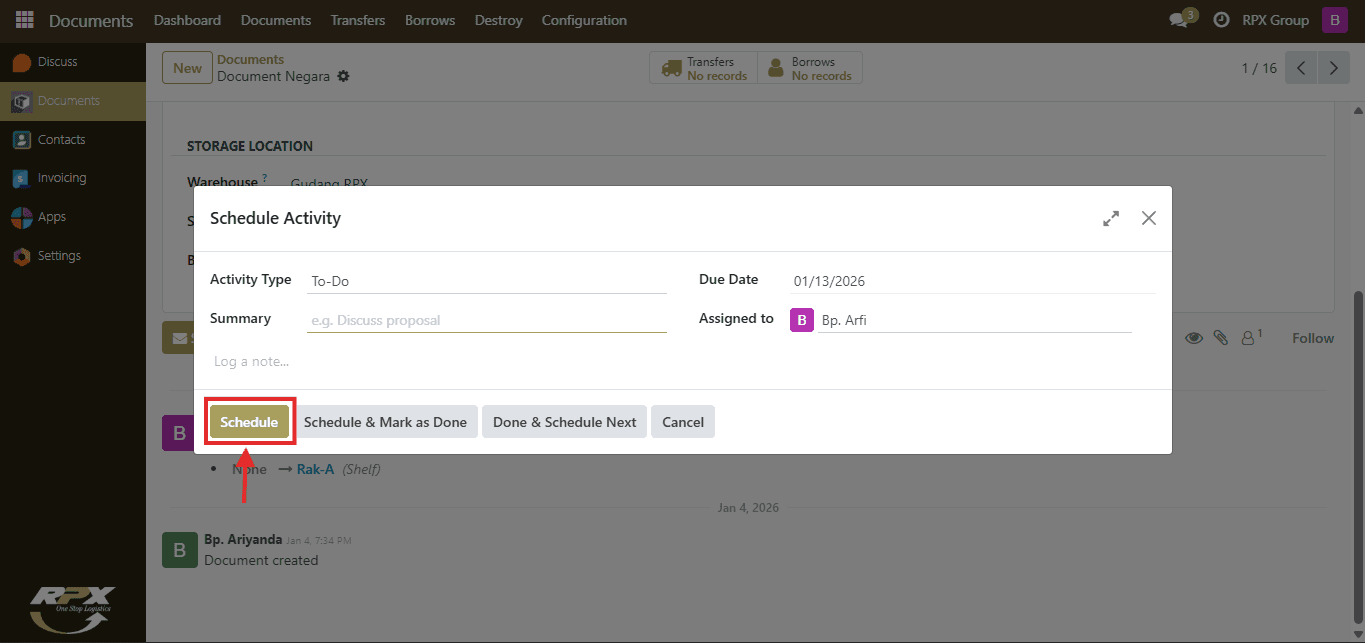
Task: Click Schedule & Mark as Done
Action: pos(385,422)
